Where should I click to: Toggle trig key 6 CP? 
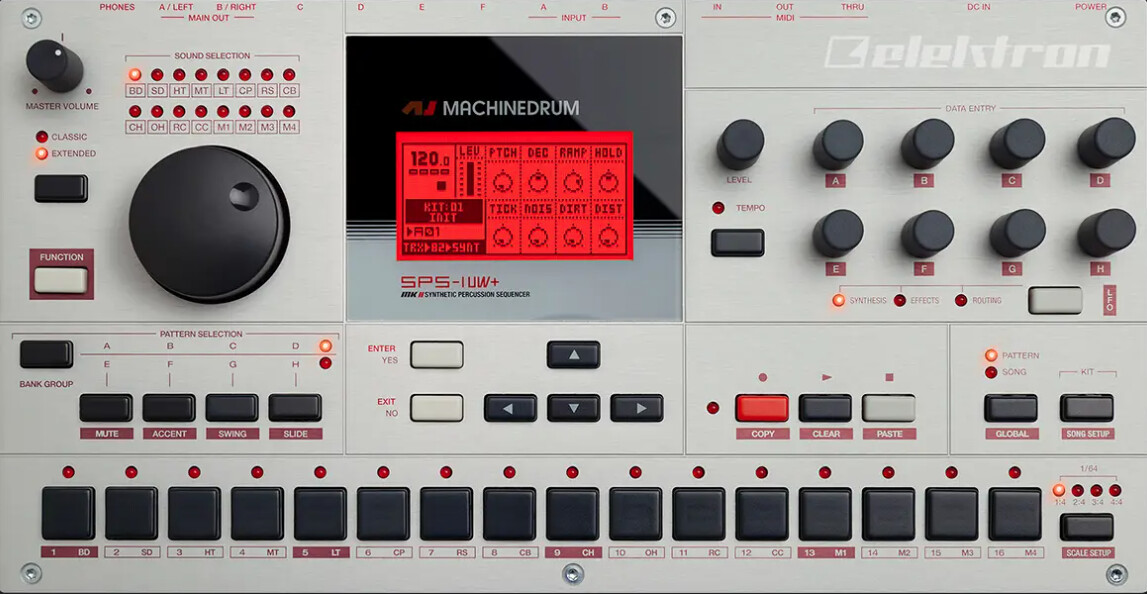click(x=383, y=514)
